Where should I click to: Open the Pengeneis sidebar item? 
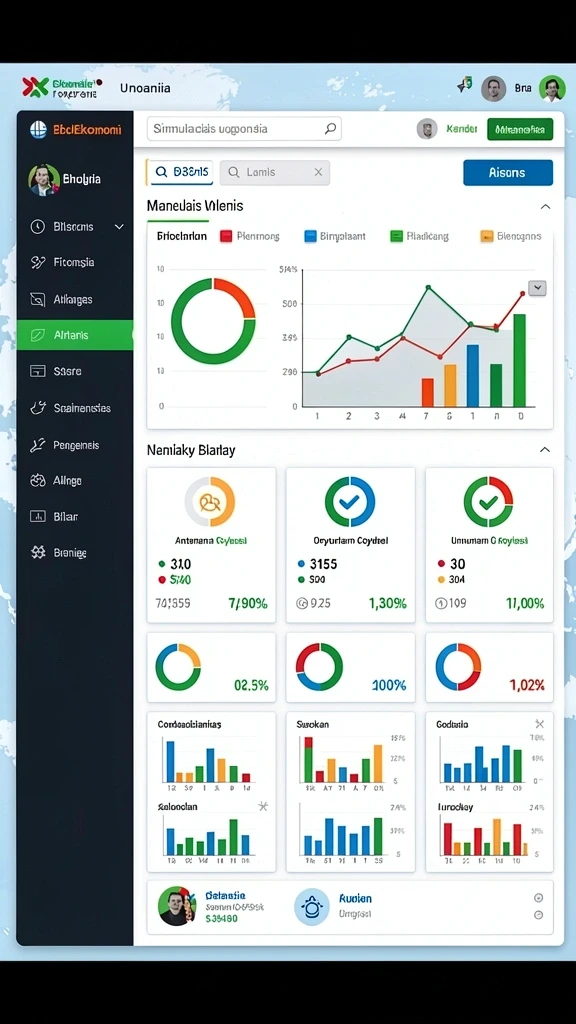point(74,445)
